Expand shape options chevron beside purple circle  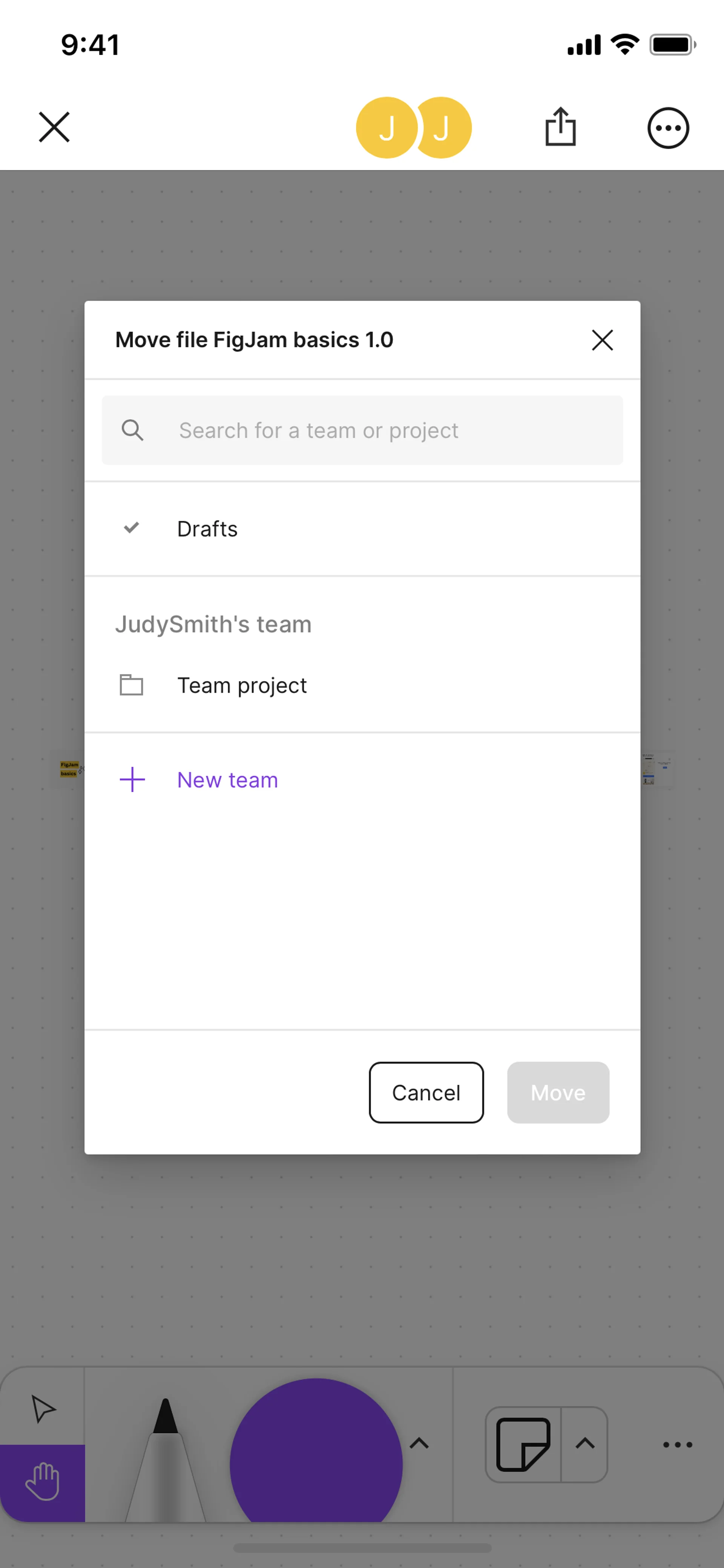pos(419,1443)
